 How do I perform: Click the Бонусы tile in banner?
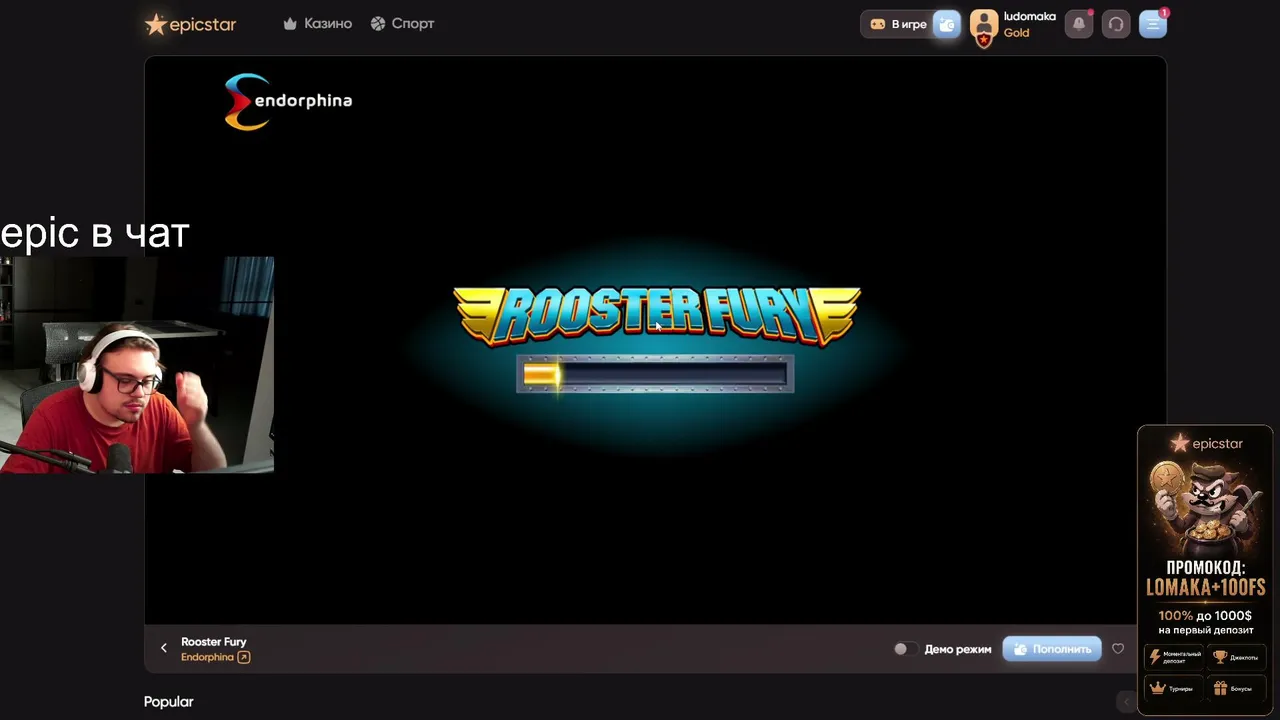pyautogui.click(x=1235, y=688)
